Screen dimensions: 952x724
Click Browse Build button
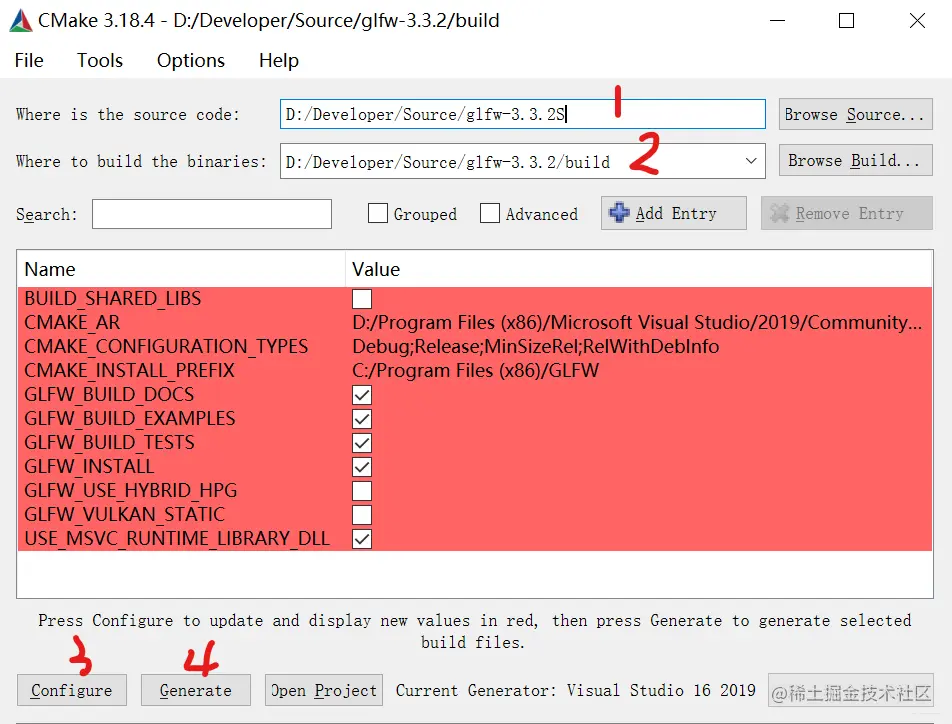[855, 160]
